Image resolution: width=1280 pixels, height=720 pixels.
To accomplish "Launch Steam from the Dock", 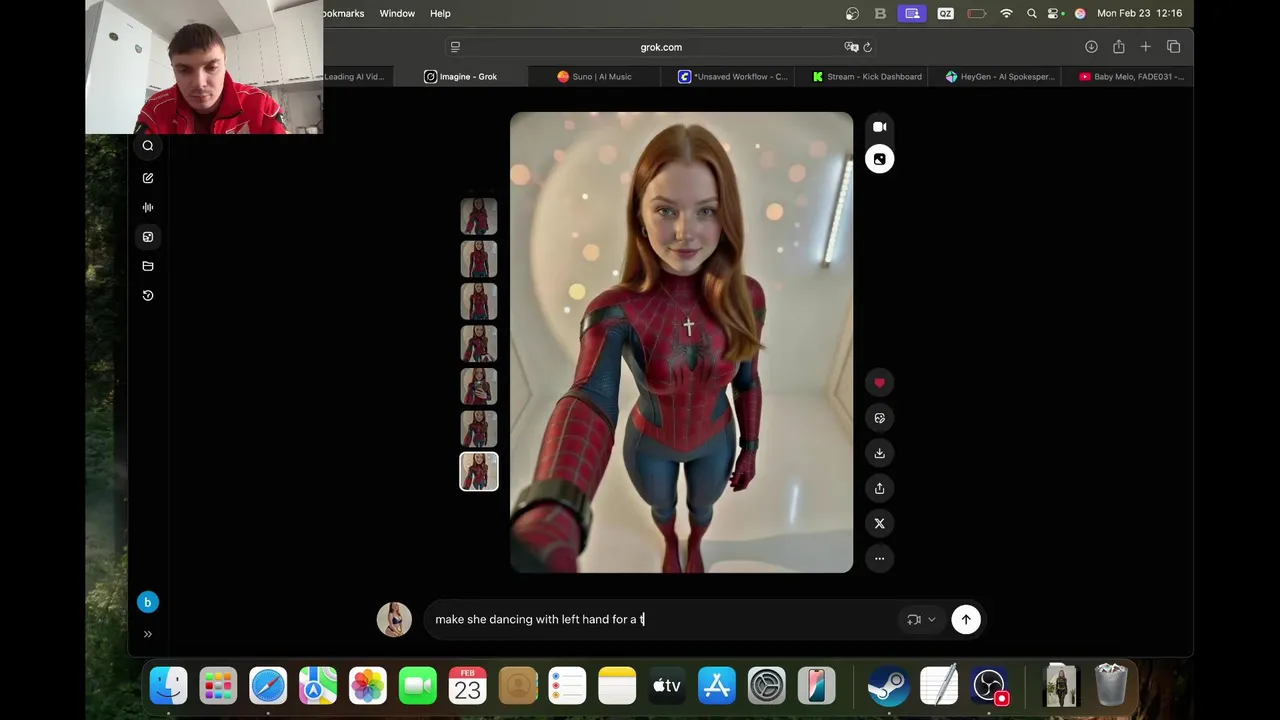I will click(x=889, y=685).
